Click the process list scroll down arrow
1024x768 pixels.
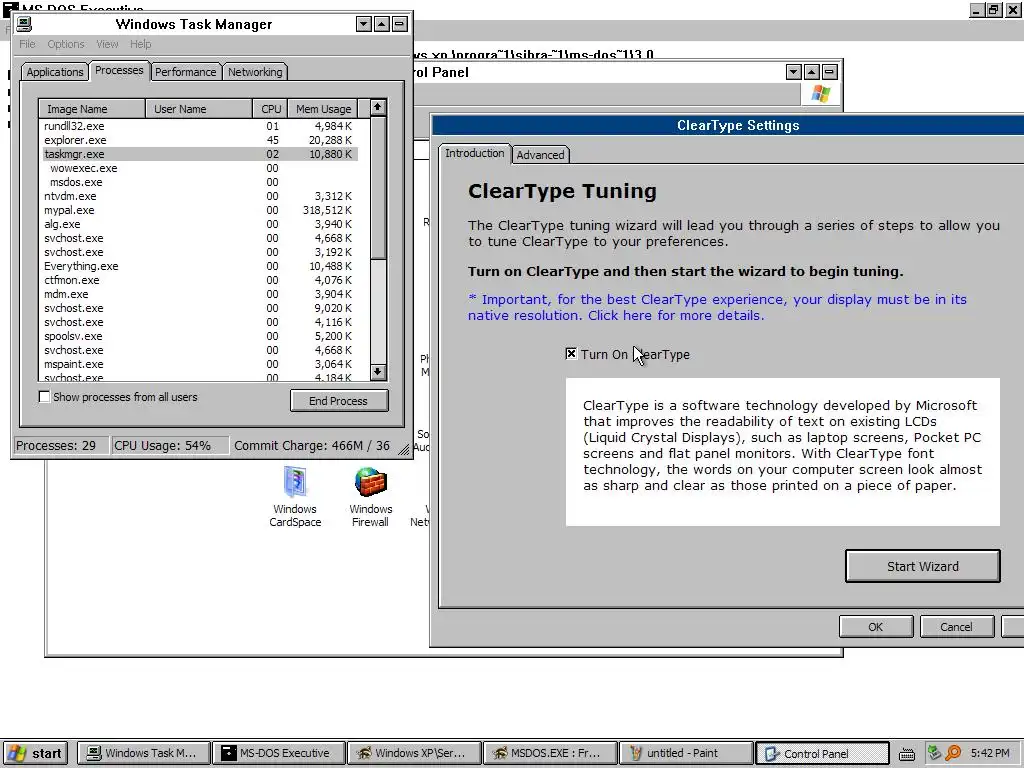[377, 372]
